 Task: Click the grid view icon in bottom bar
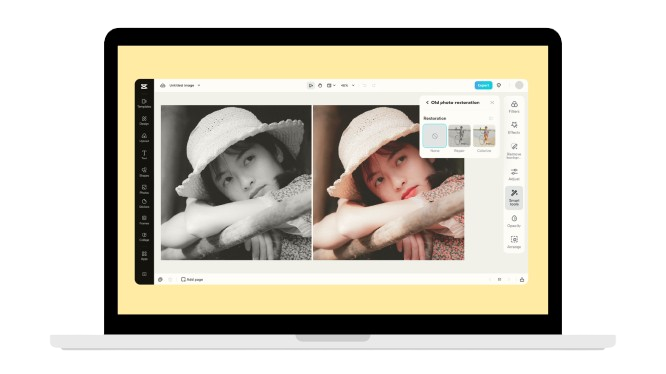pyautogui.click(x=500, y=279)
